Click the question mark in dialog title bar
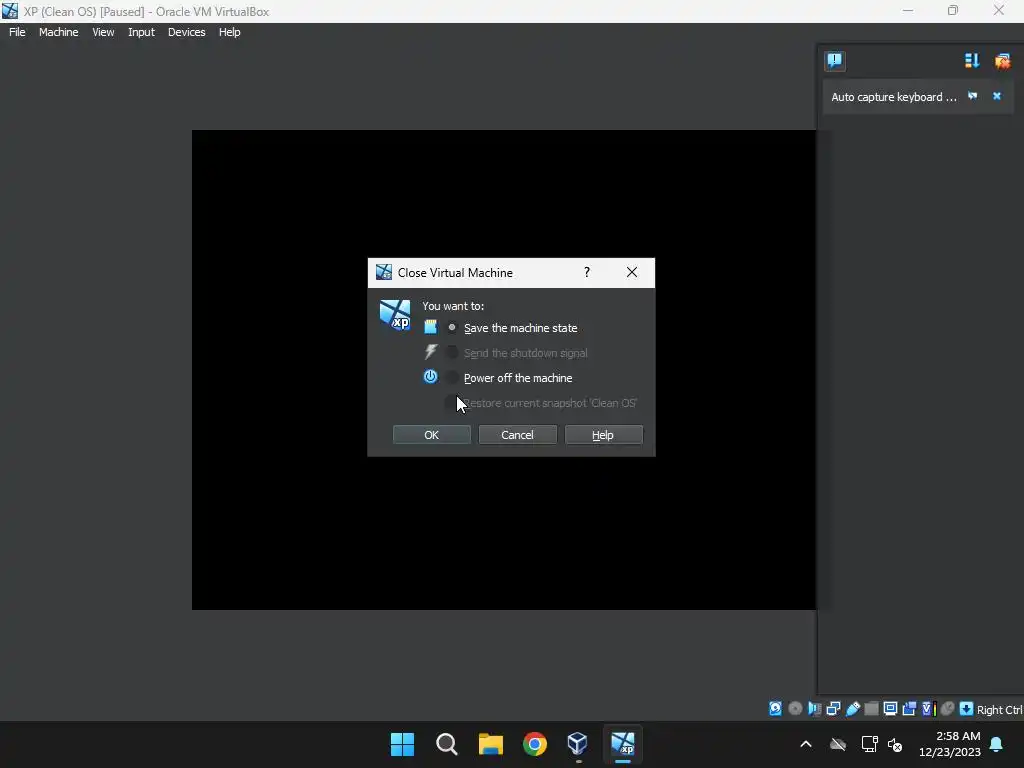Screen dimensions: 1024x768 [x=586, y=272]
